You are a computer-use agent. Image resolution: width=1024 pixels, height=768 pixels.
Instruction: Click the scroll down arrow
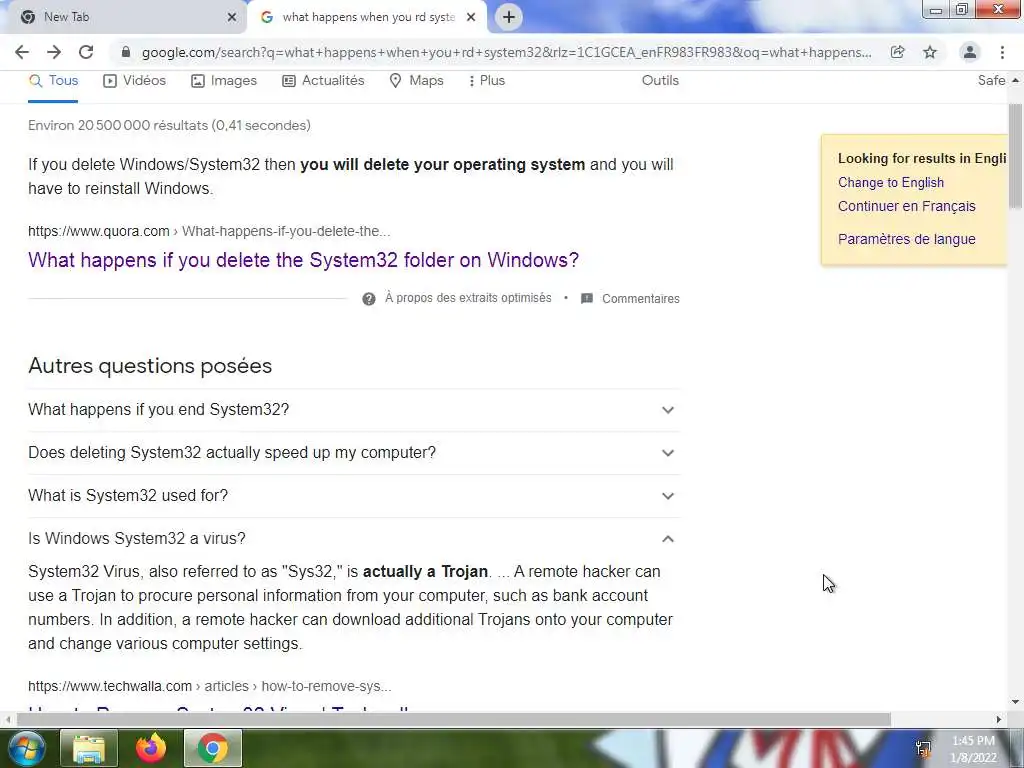click(x=1016, y=702)
